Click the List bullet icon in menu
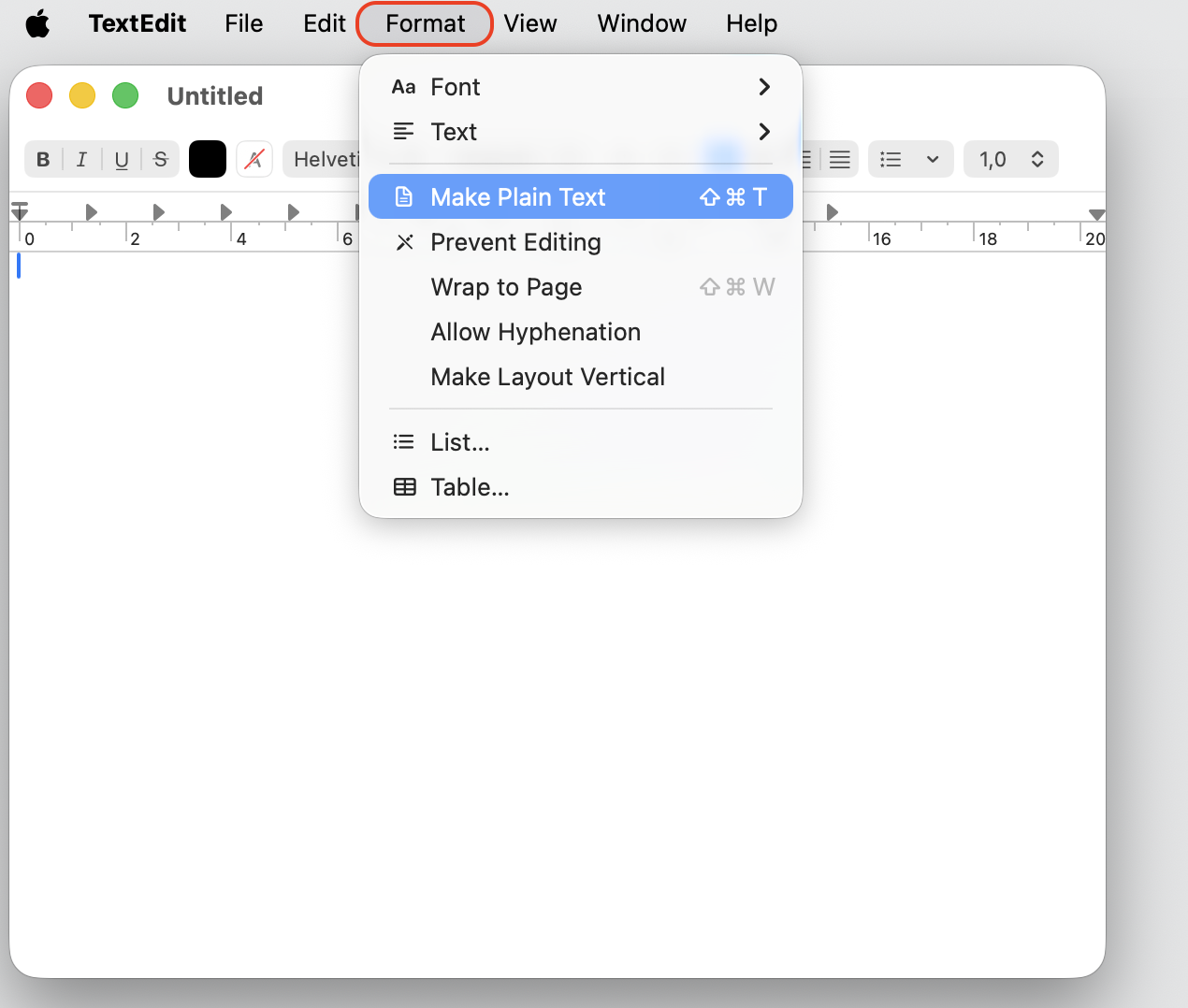The height and width of the screenshot is (1008, 1188). (403, 441)
